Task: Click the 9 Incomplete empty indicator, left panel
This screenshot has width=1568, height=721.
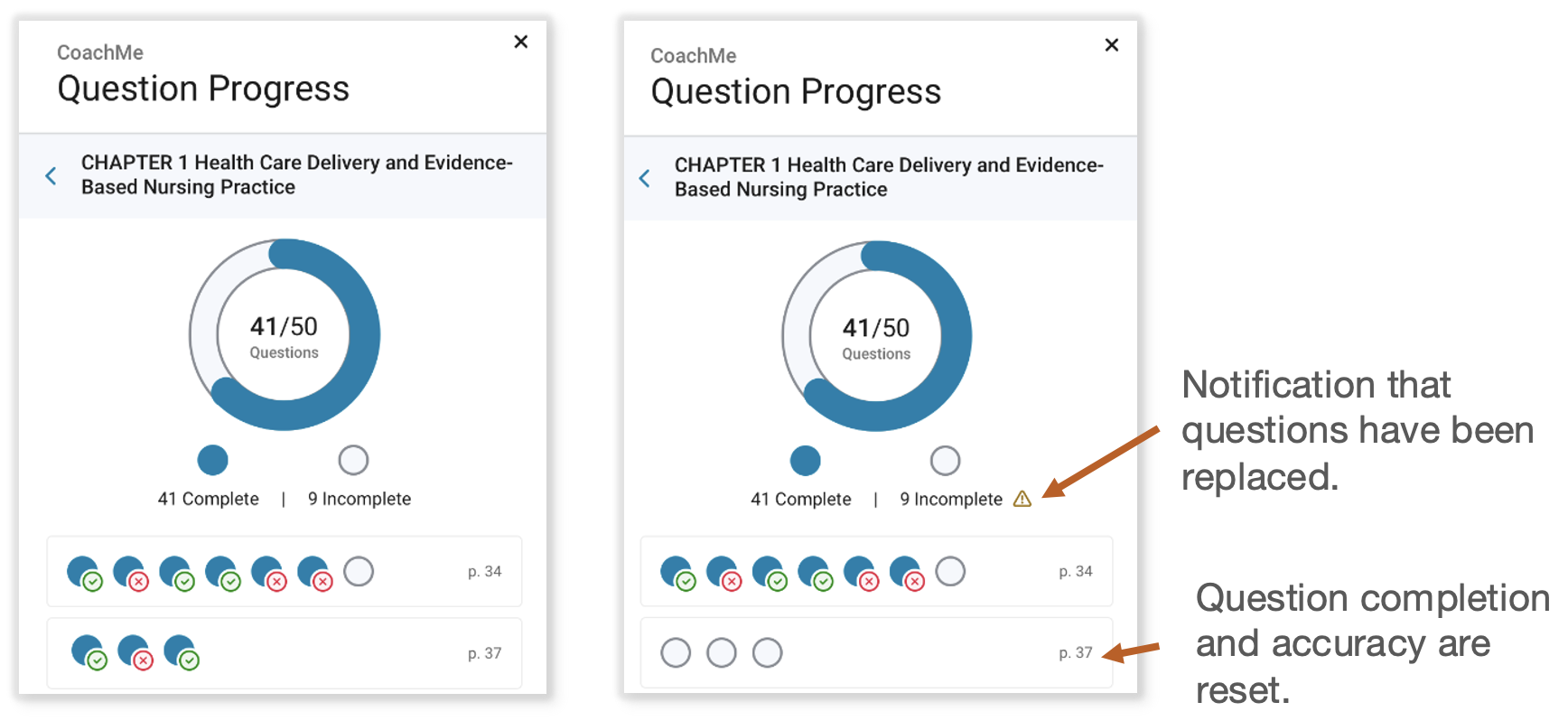Action: coord(353,460)
